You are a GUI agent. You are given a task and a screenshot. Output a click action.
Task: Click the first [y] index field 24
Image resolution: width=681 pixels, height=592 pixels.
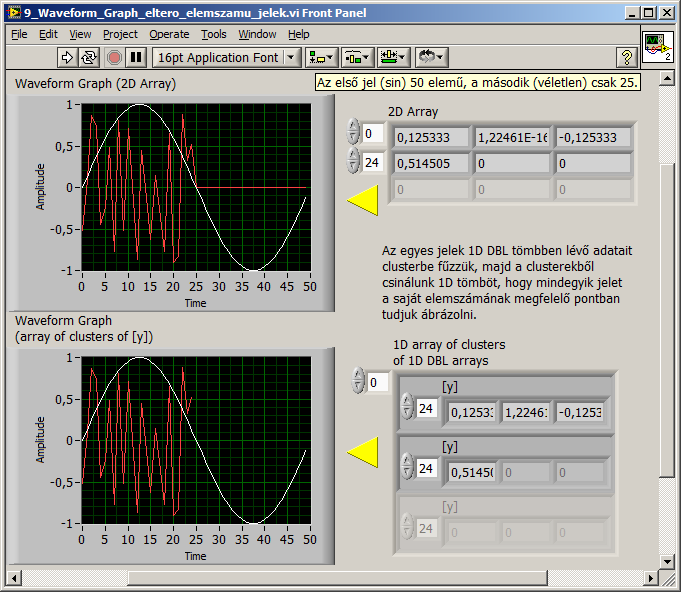click(x=426, y=408)
